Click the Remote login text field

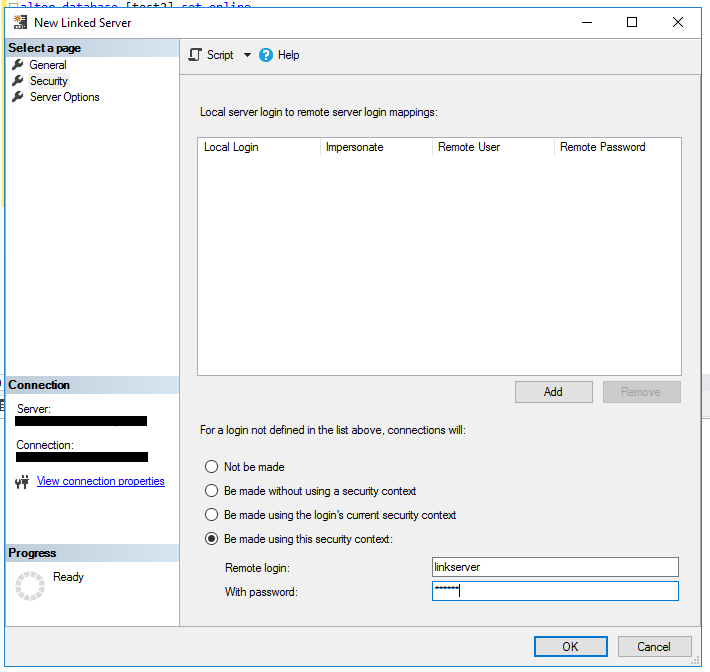coord(555,567)
